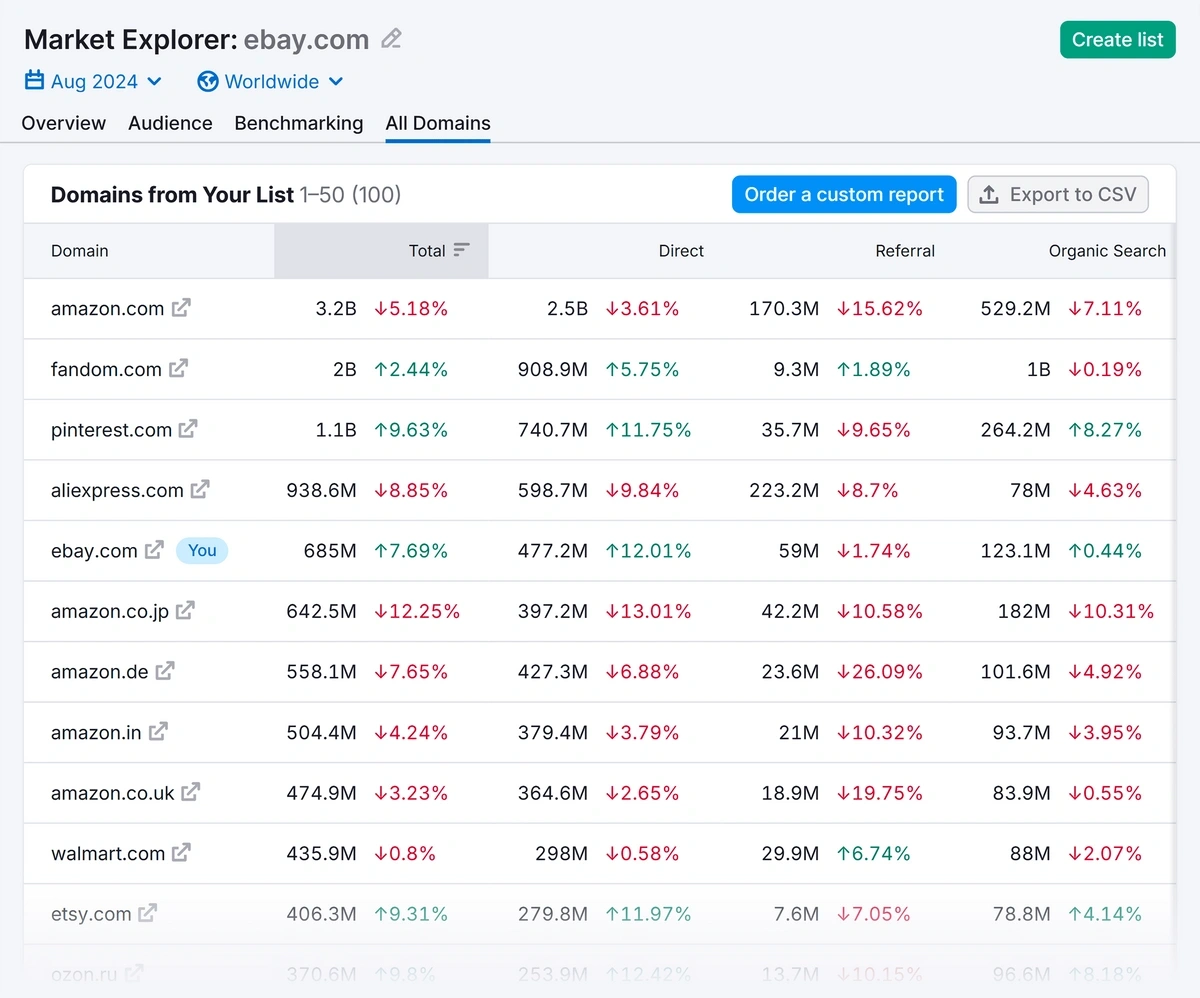The height and width of the screenshot is (998, 1200).
Task: Switch to the Audience tab
Action: pos(170,123)
